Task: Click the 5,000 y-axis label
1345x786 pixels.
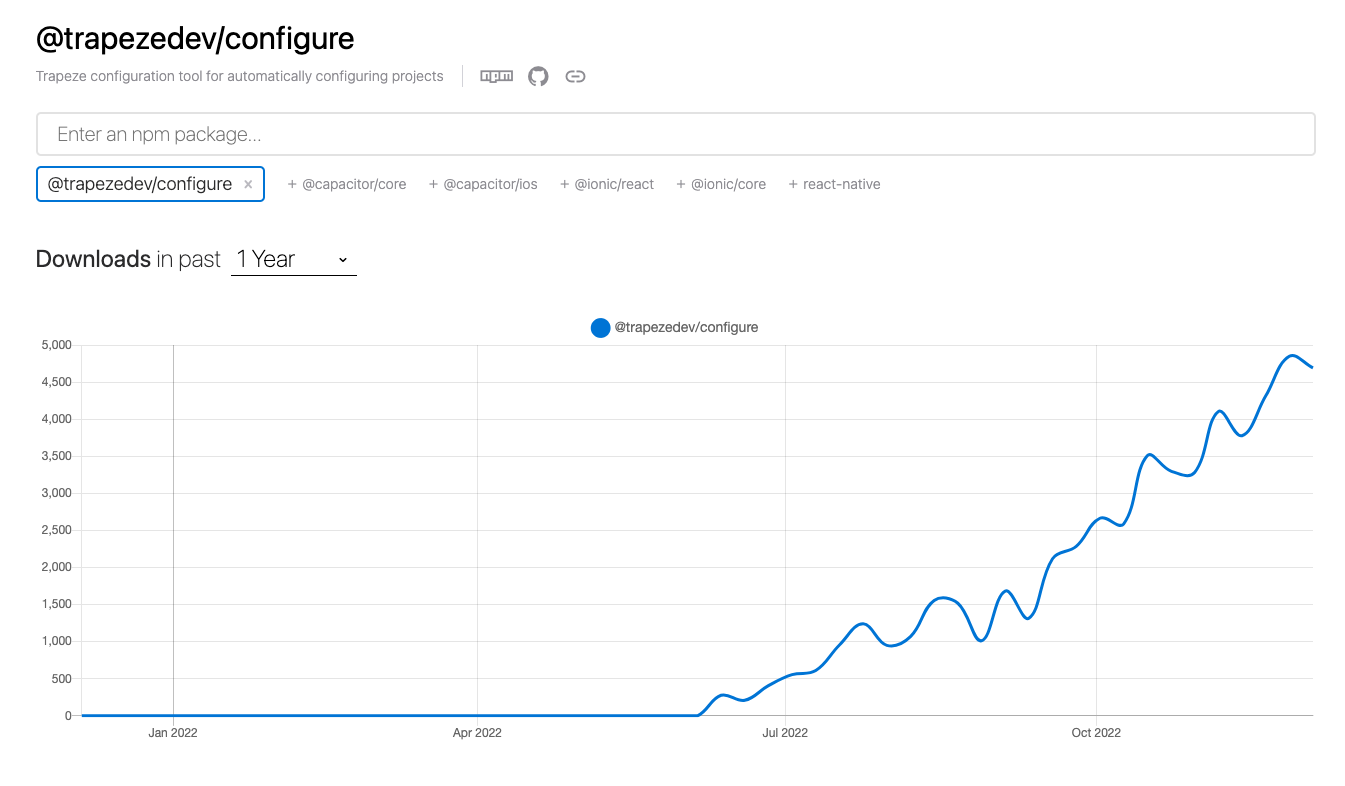Action: (56, 345)
